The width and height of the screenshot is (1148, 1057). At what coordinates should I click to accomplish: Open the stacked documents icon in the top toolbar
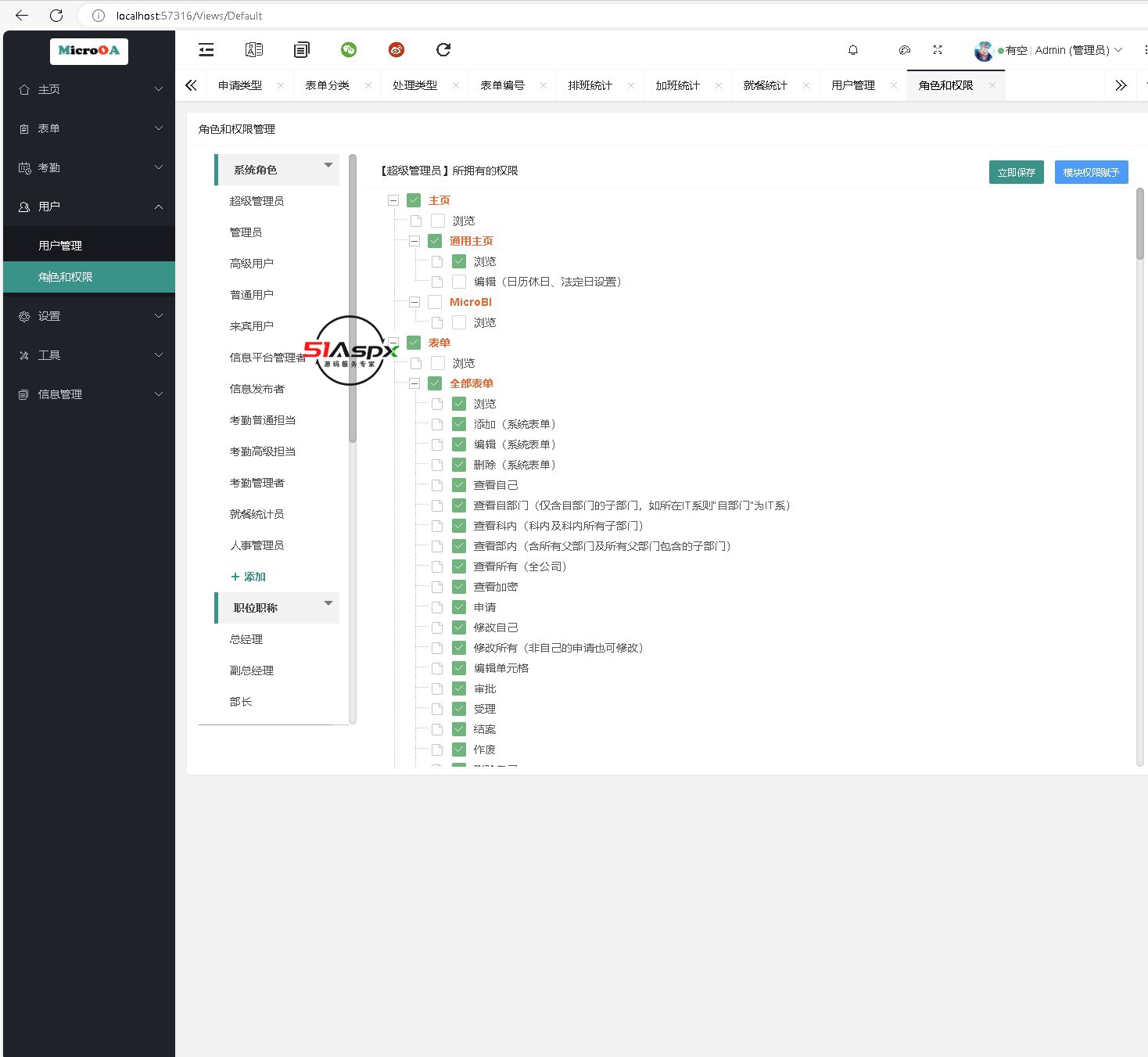(302, 50)
